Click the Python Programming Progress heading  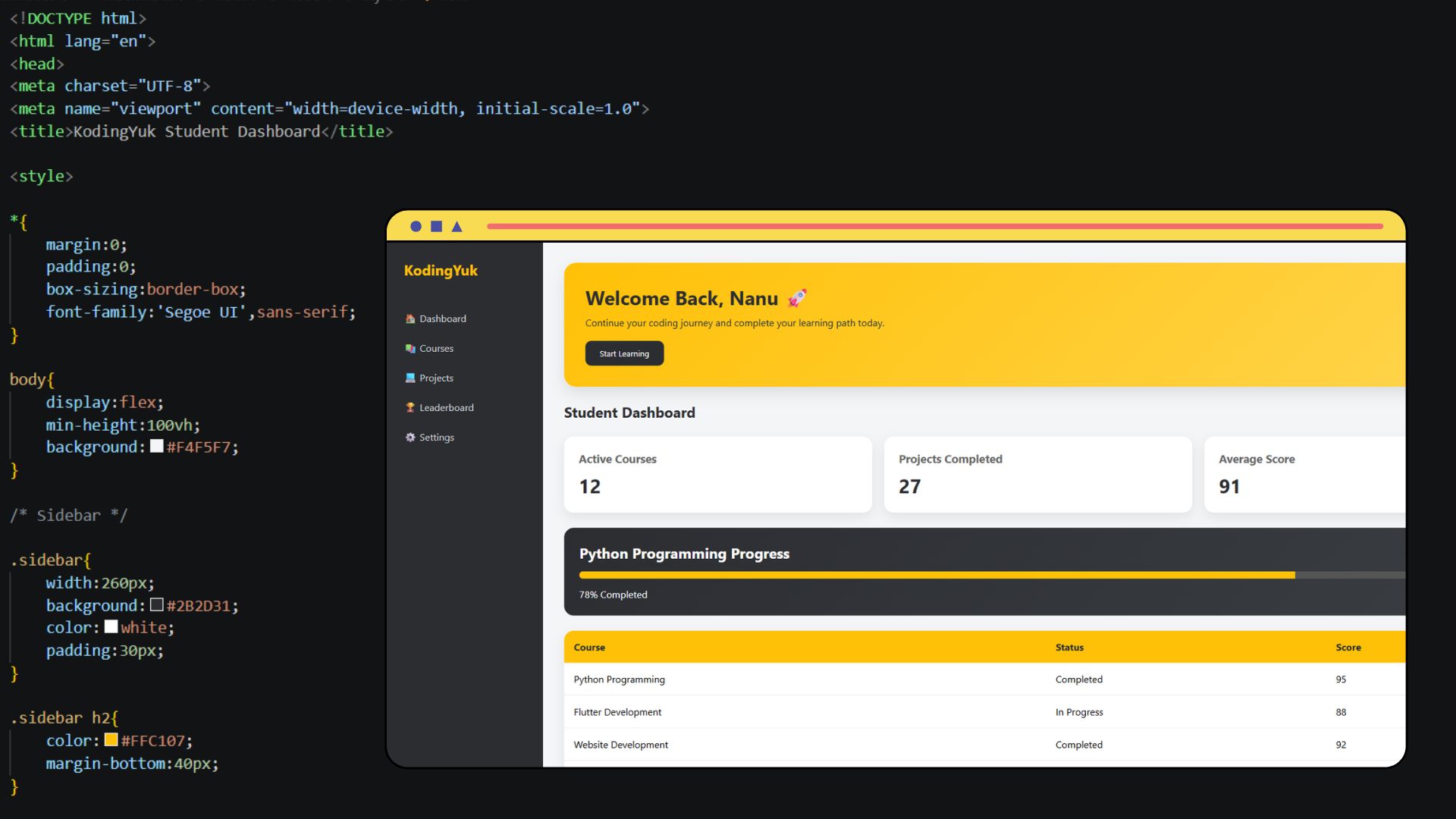coord(684,554)
